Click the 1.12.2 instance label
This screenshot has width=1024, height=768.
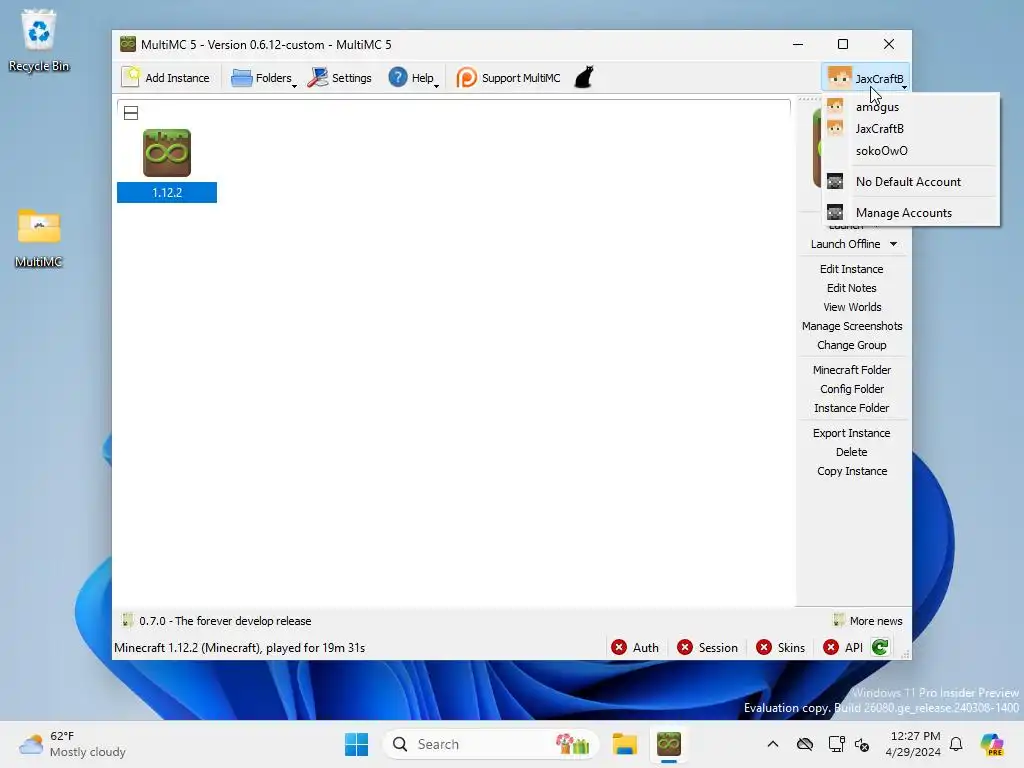(x=167, y=193)
